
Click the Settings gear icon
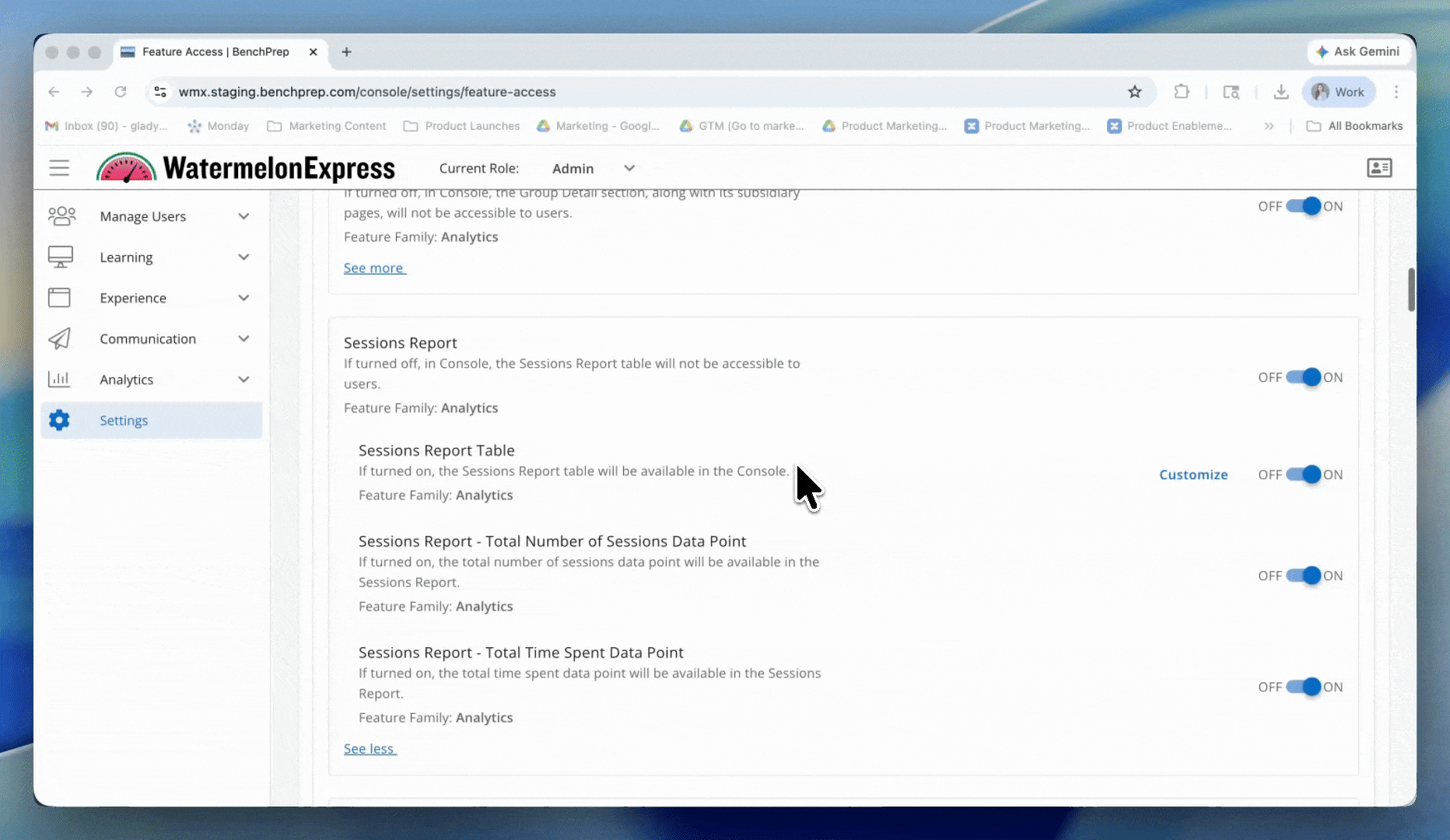coord(59,421)
